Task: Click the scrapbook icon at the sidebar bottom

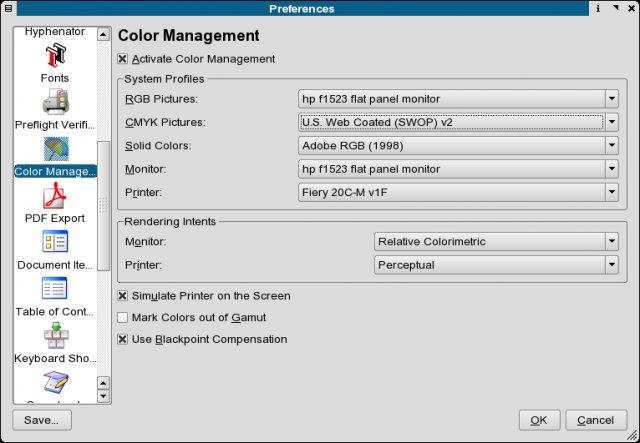Action: (56, 382)
